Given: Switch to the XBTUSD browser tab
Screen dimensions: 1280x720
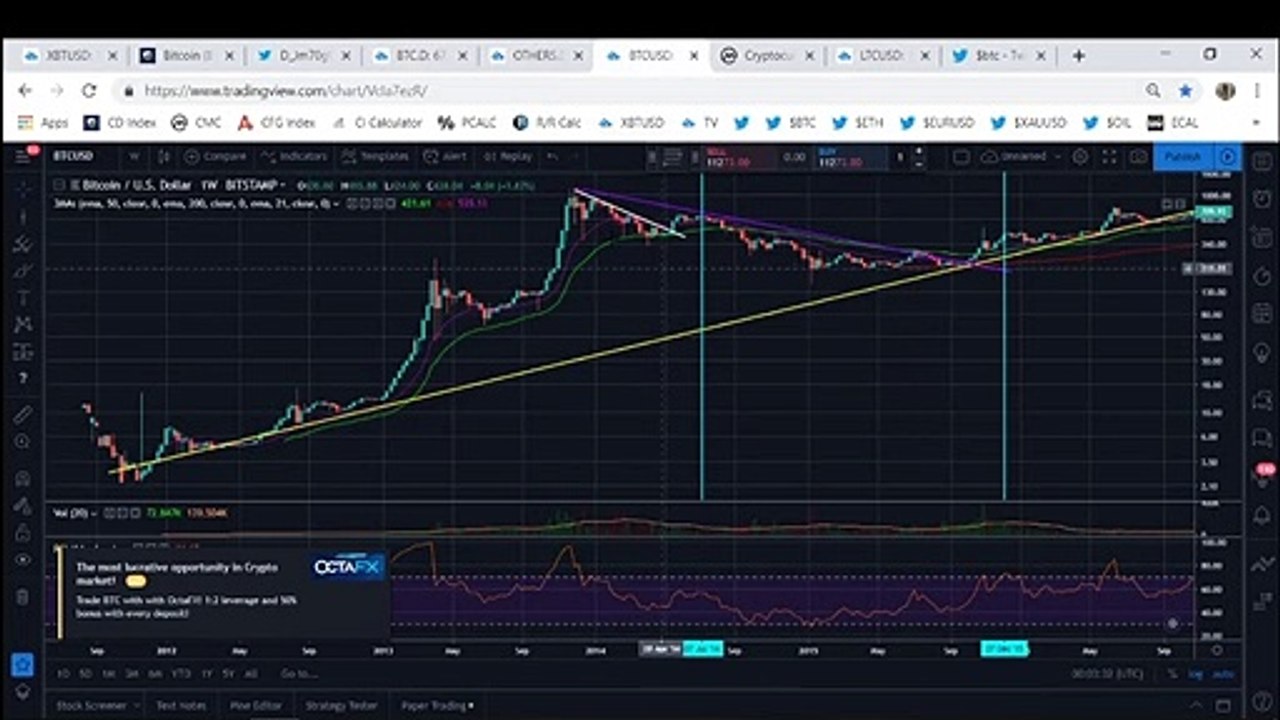Looking at the screenshot, I should coord(71,55).
